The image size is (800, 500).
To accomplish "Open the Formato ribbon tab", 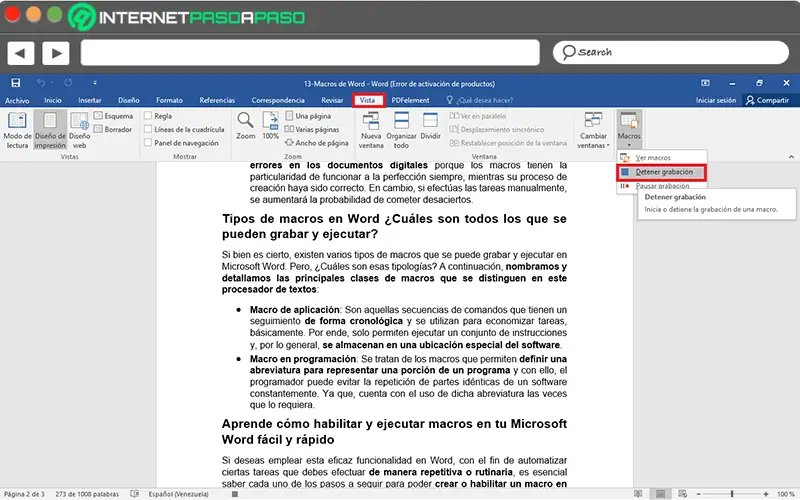I will coord(169,101).
